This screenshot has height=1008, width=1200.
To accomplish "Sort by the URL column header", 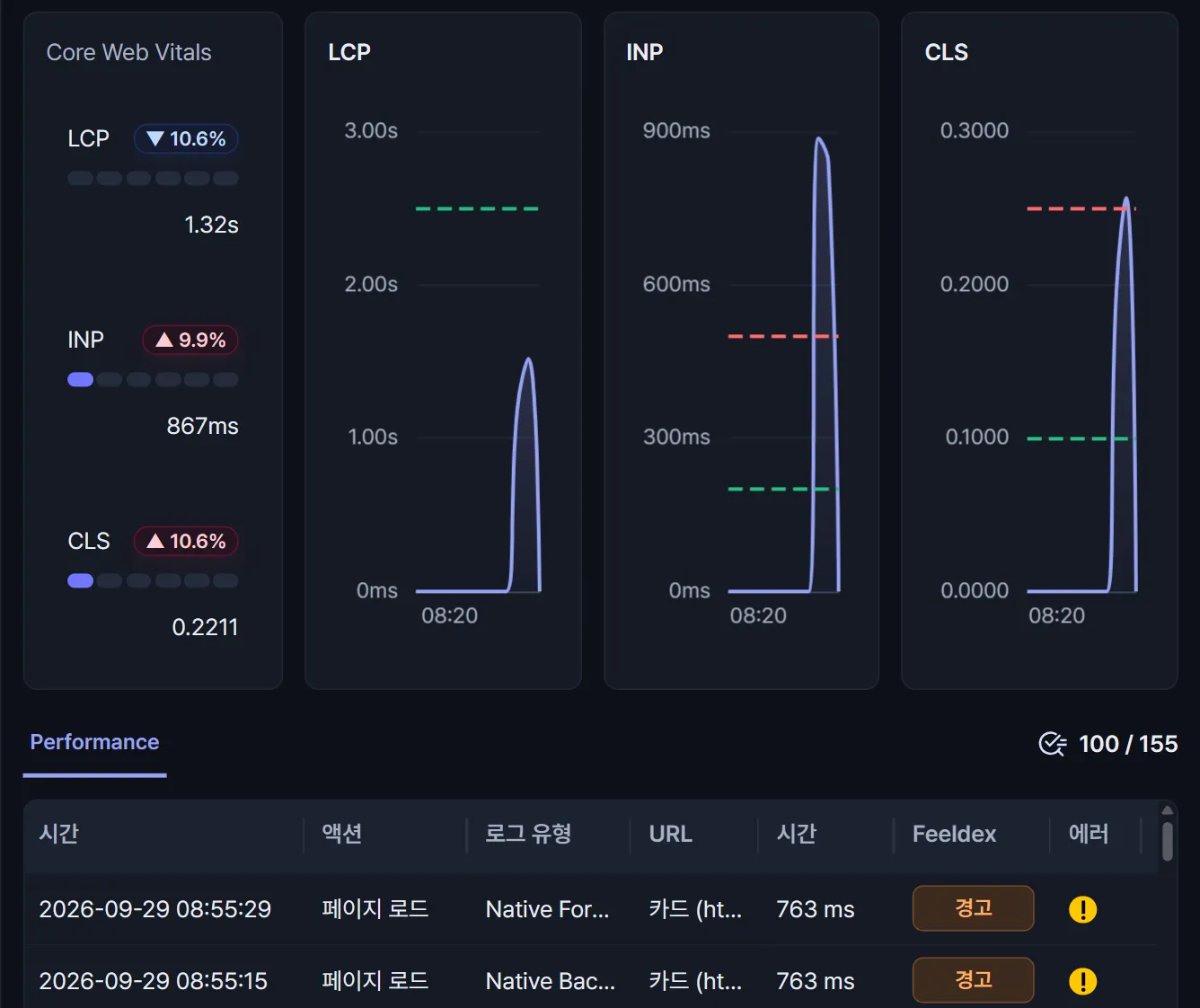I will tap(670, 834).
